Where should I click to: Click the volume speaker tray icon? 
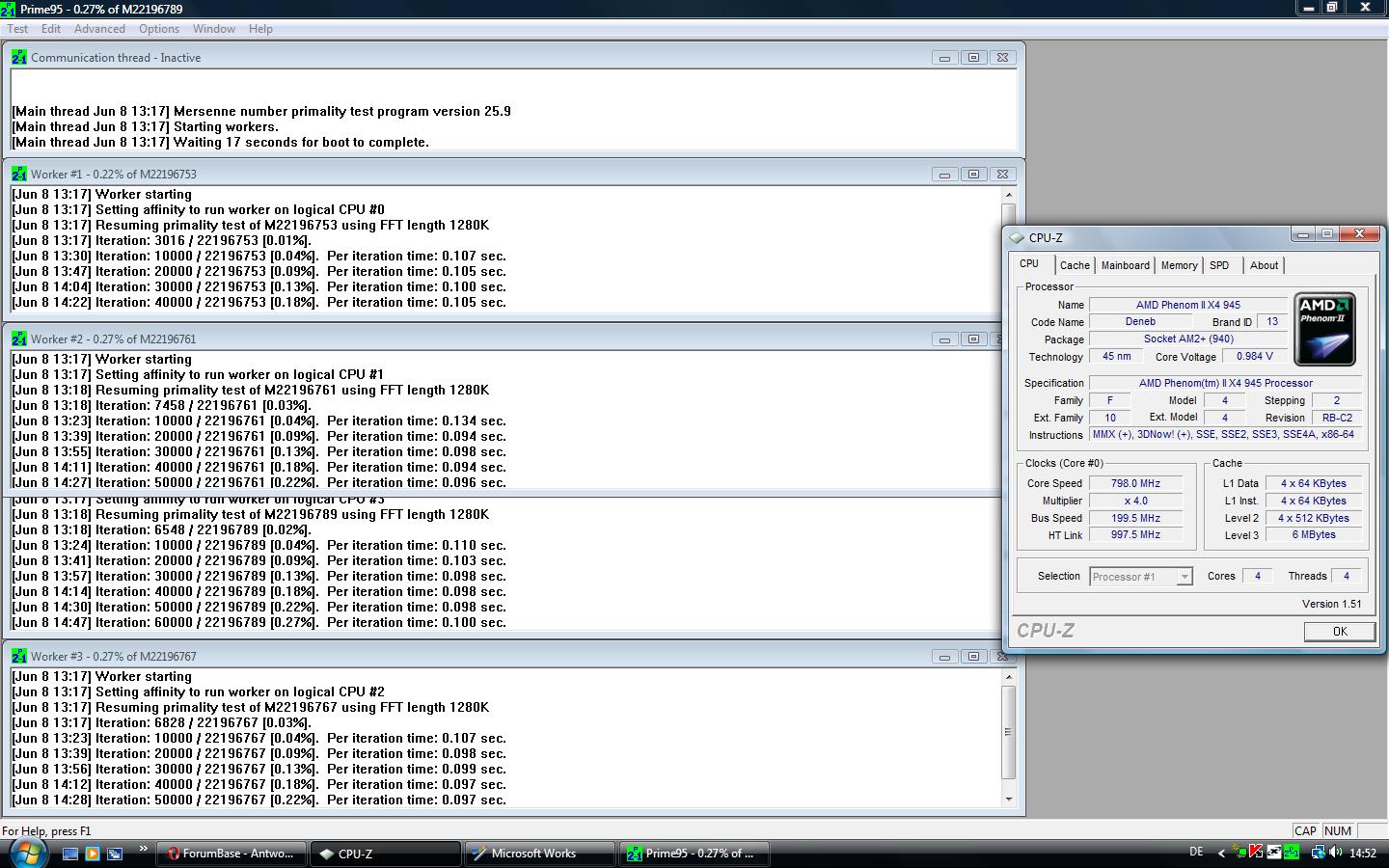1336,853
